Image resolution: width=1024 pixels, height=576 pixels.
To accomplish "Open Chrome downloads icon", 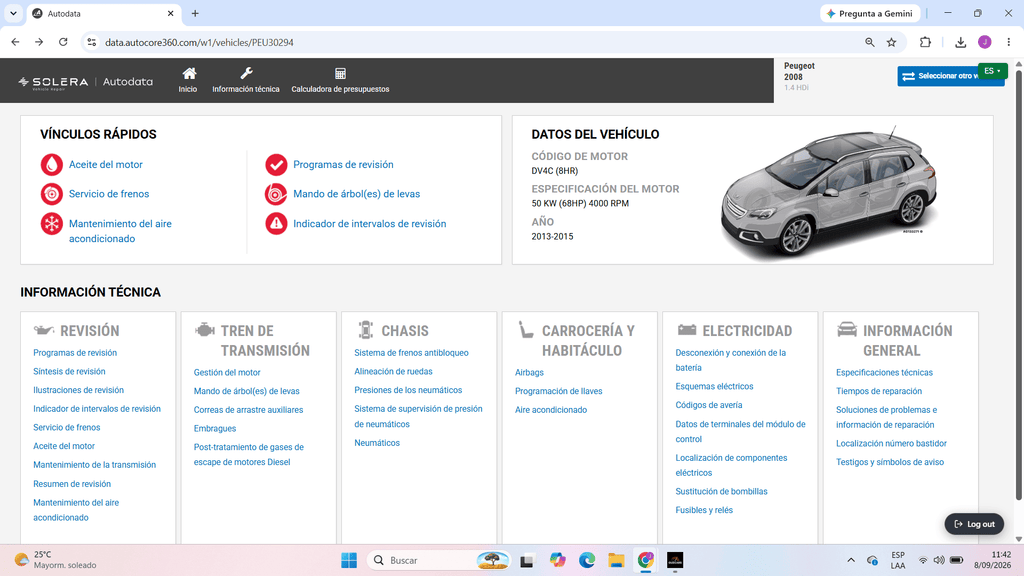I will click(x=961, y=42).
